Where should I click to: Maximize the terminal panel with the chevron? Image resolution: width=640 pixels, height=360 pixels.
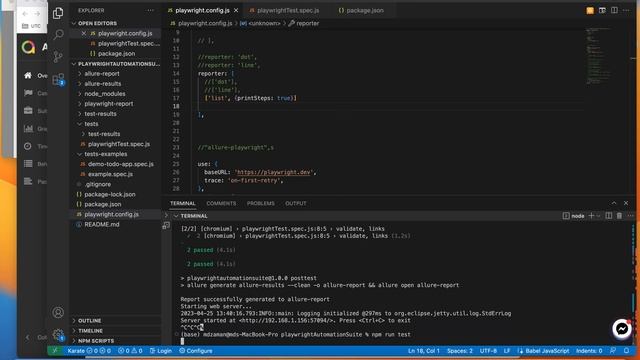pos(614,203)
